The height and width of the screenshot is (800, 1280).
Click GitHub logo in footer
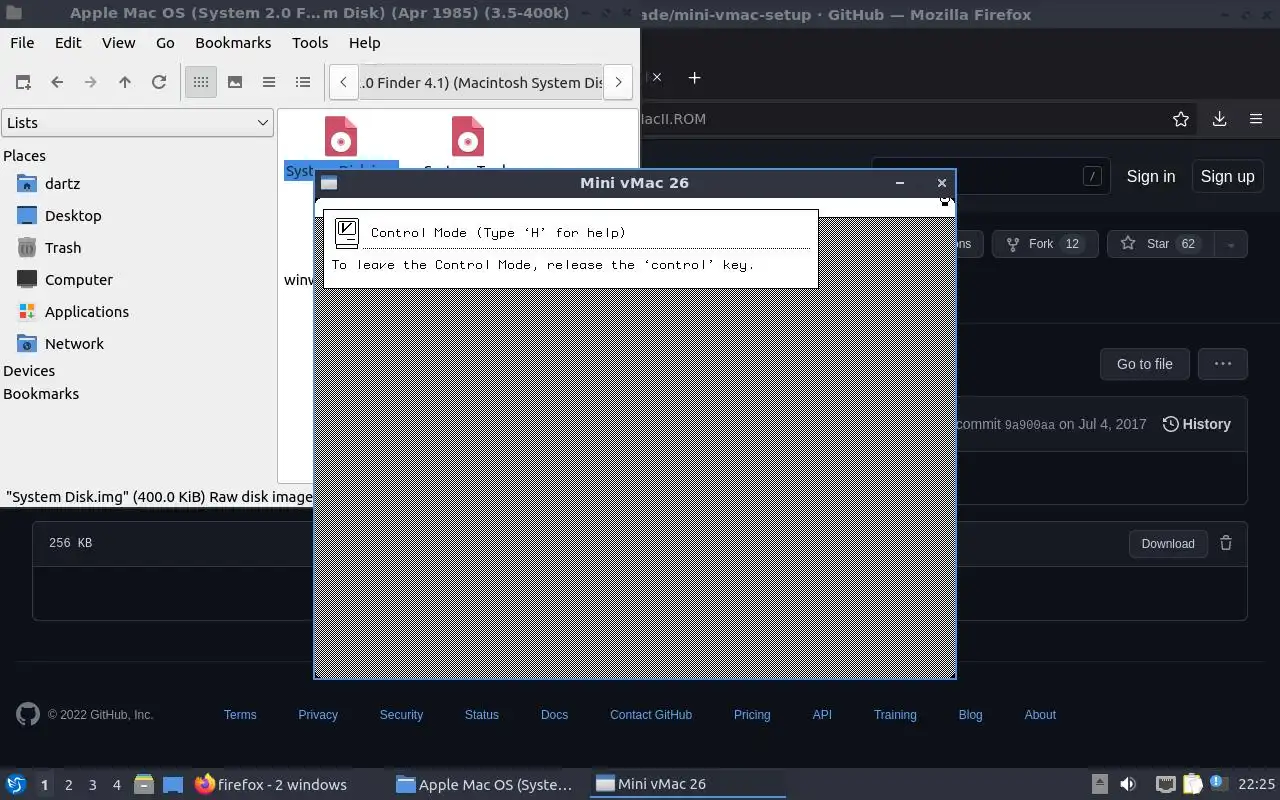coord(28,714)
